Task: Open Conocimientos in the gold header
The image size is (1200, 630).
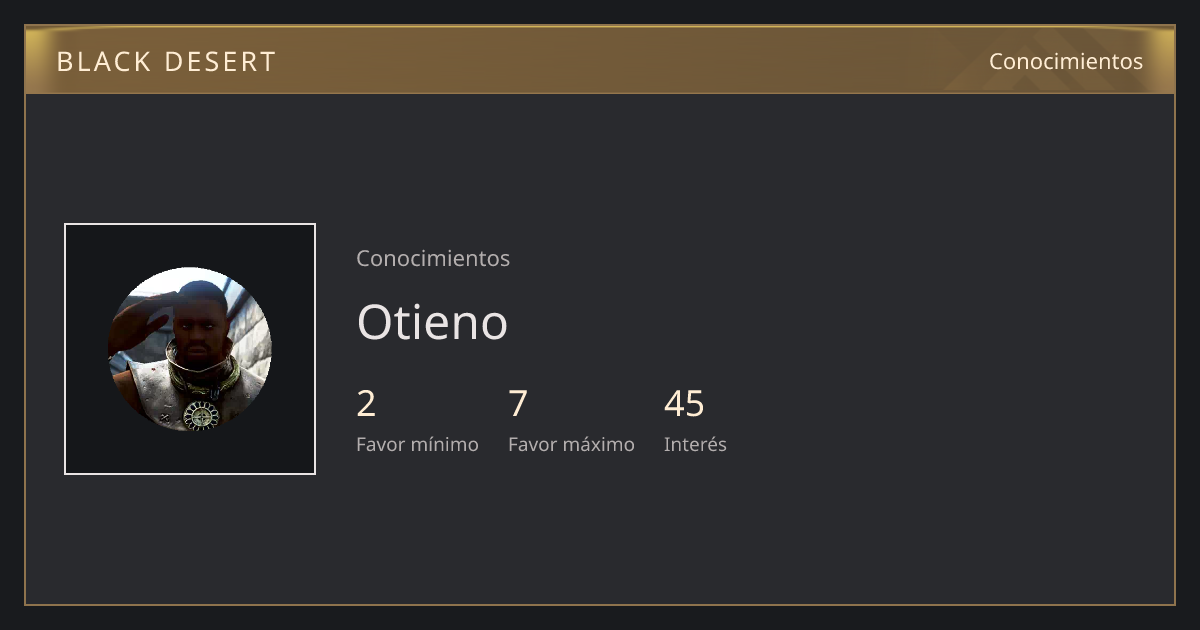Action: [1066, 61]
